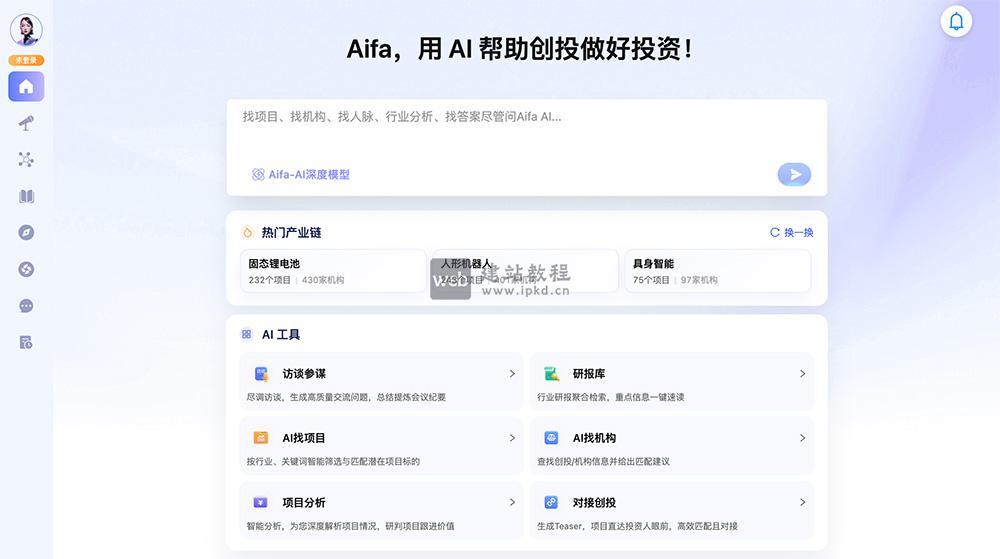Click the text 430家机构
Viewport: 1000px width, 559px height.
point(323,280)
